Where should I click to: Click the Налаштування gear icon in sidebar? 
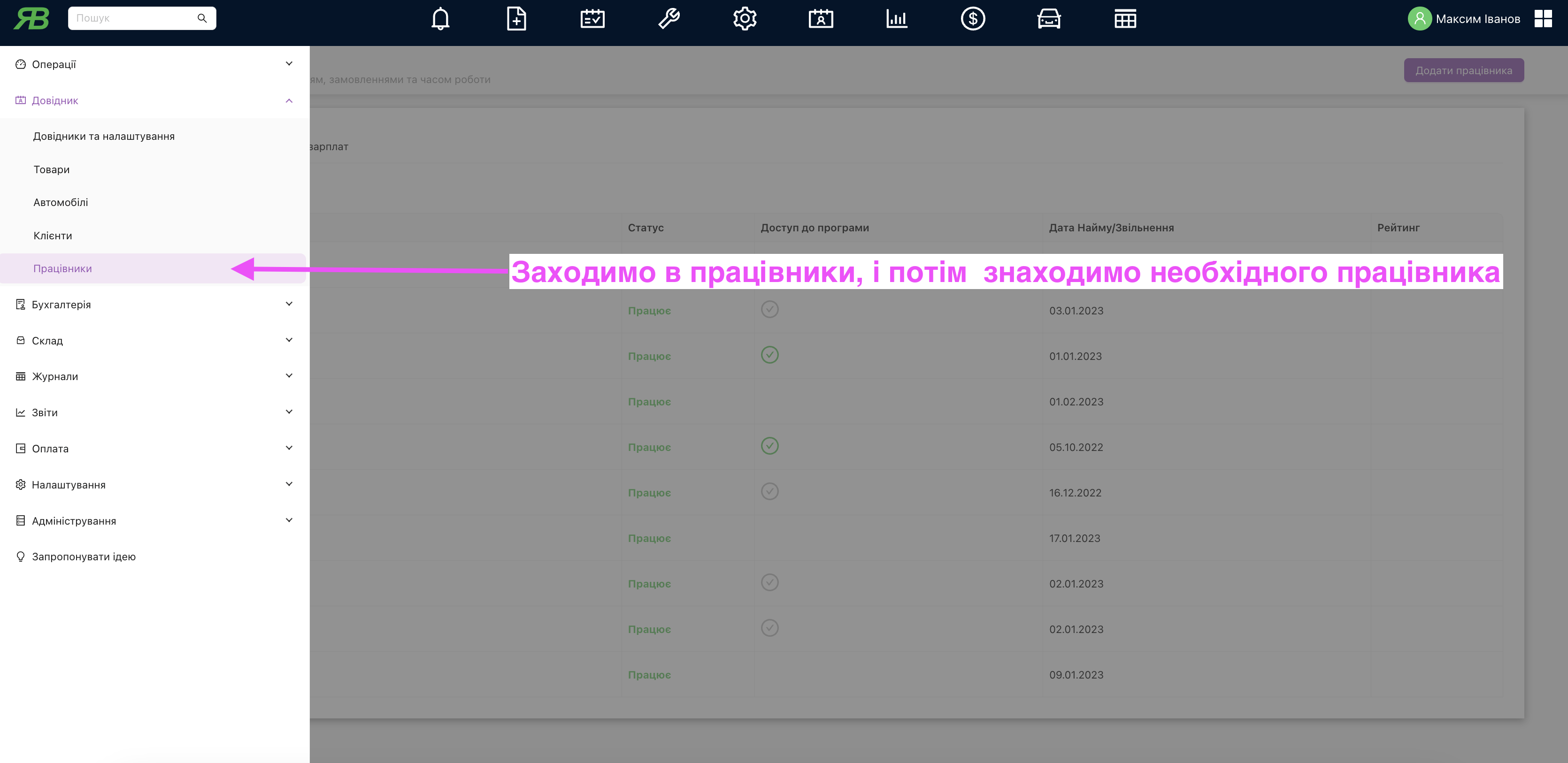[x=21, y=484]
